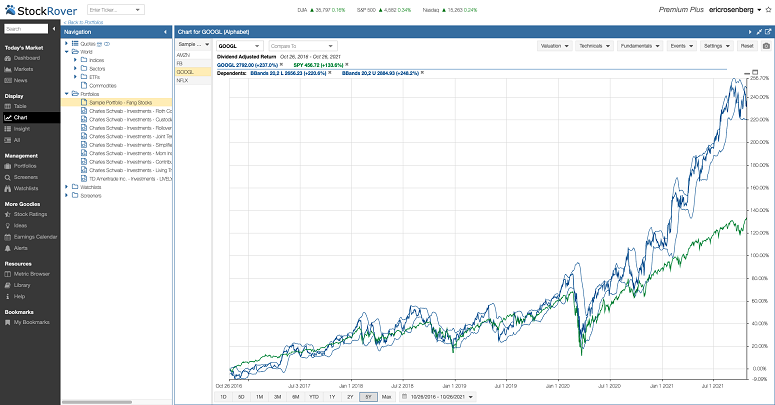
Task: Remove GOOGL series from chart legend
Action: click(x=281, y=65)
